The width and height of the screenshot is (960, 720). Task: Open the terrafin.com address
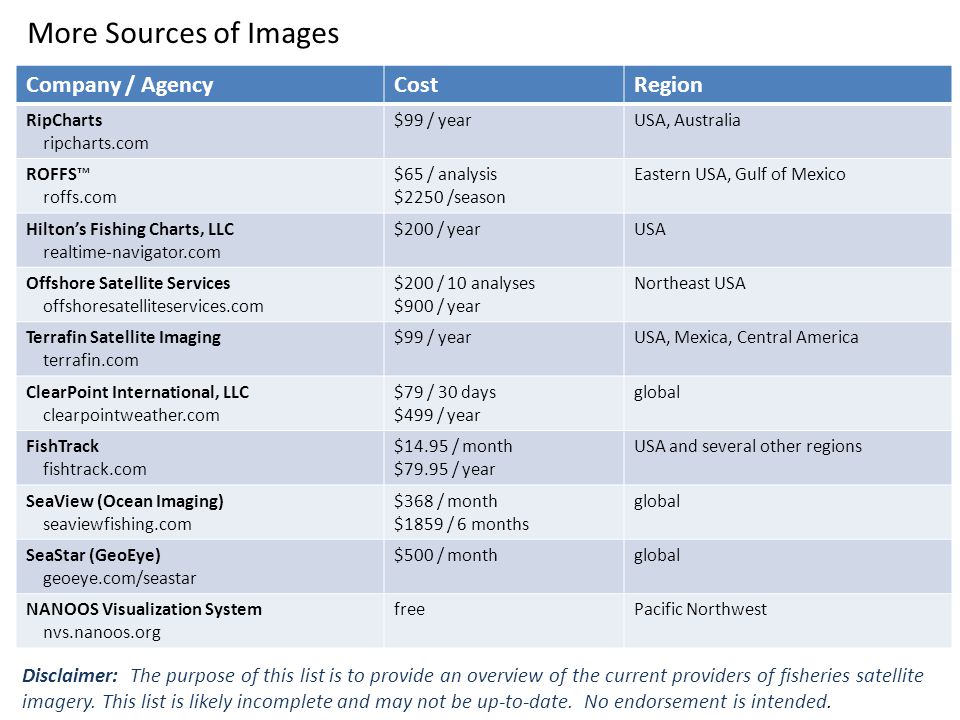(x=91, y=361)
